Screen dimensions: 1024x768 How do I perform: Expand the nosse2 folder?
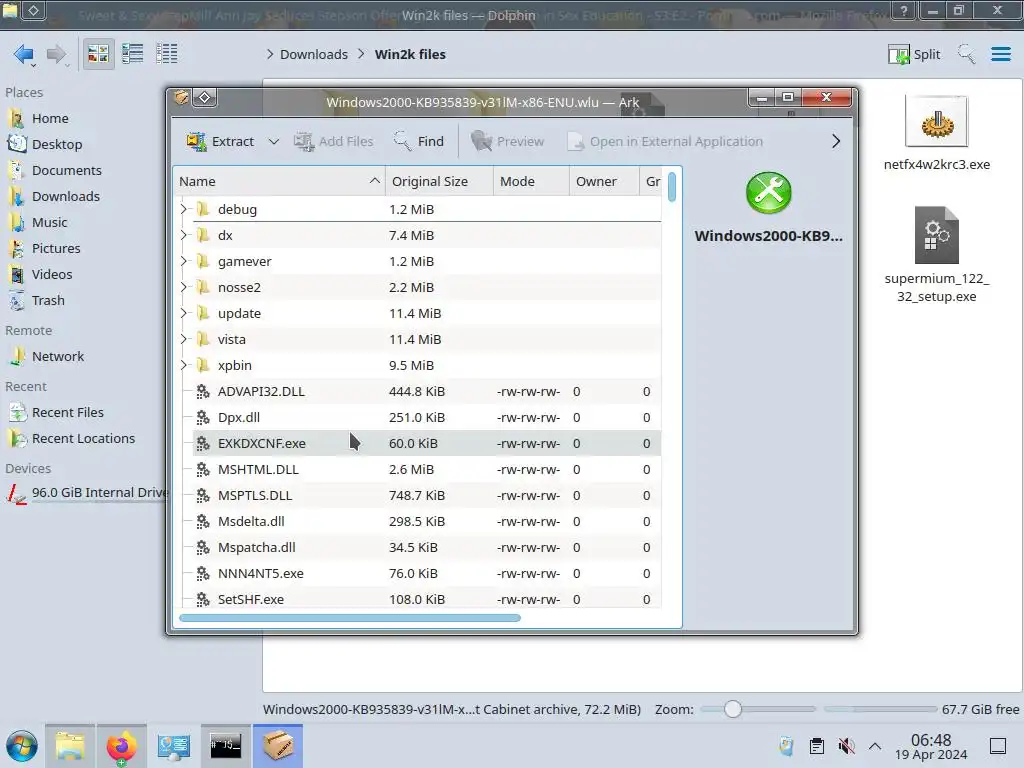(184, 287)
